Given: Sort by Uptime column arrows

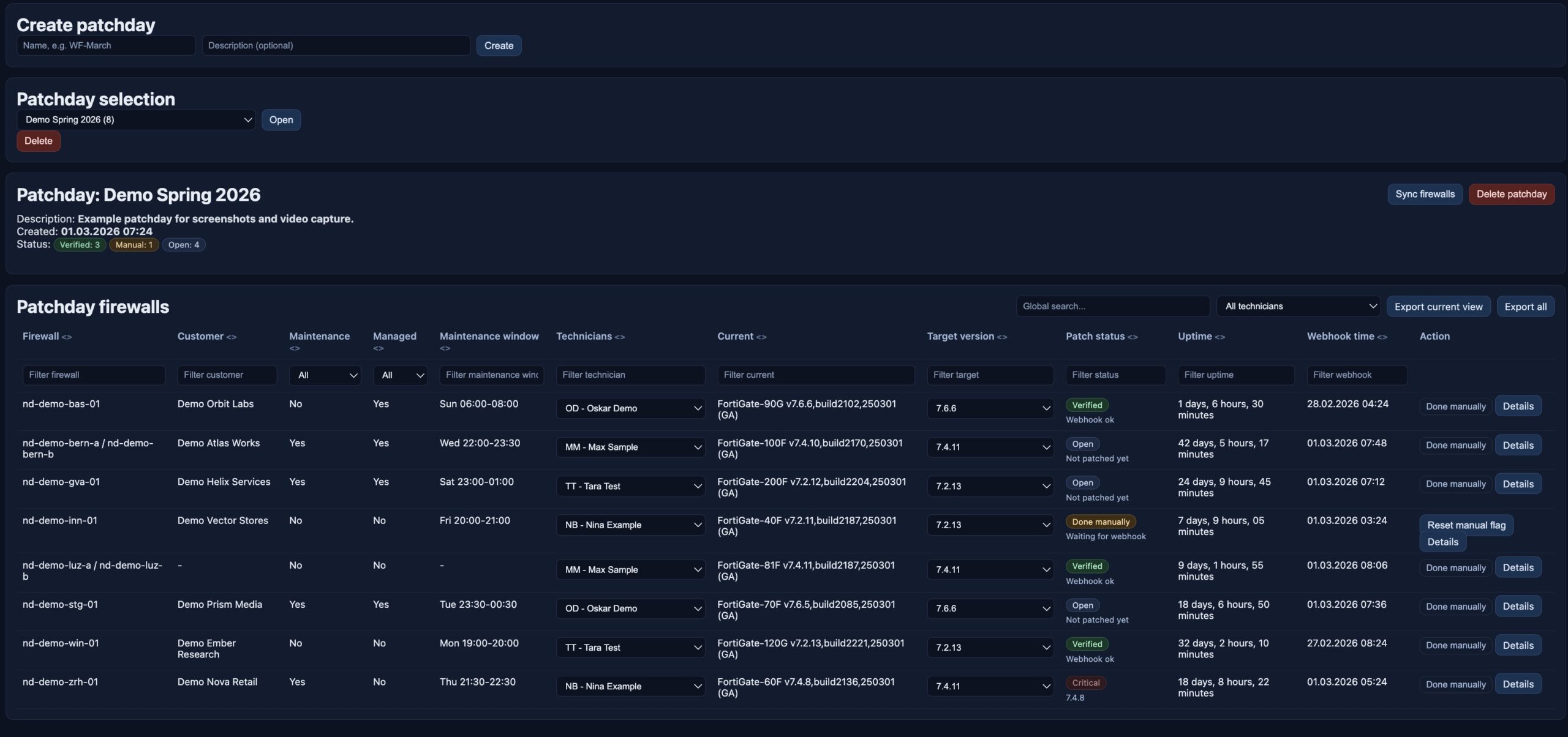Looking at the screenshot, I should 1219,337.
